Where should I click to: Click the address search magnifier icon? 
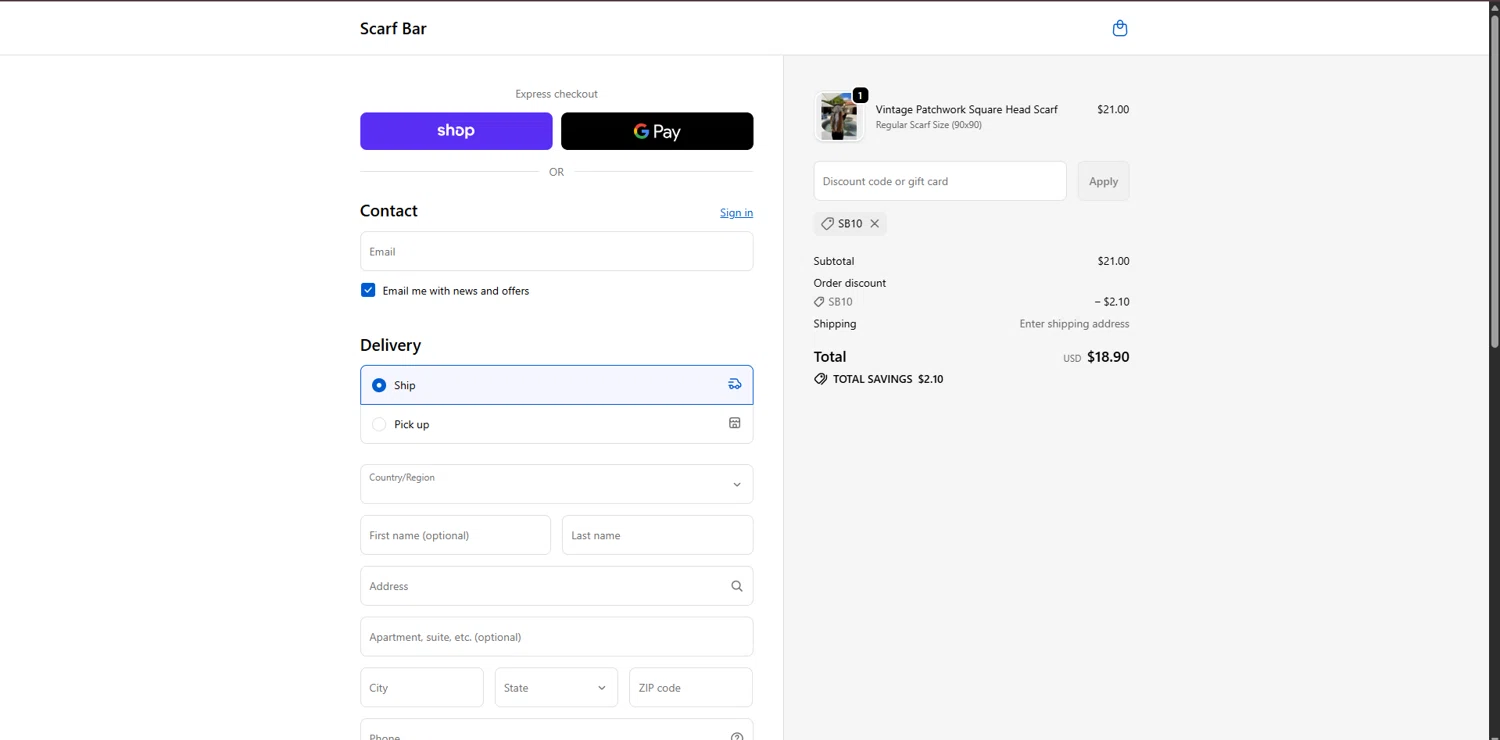click(737, 586)
